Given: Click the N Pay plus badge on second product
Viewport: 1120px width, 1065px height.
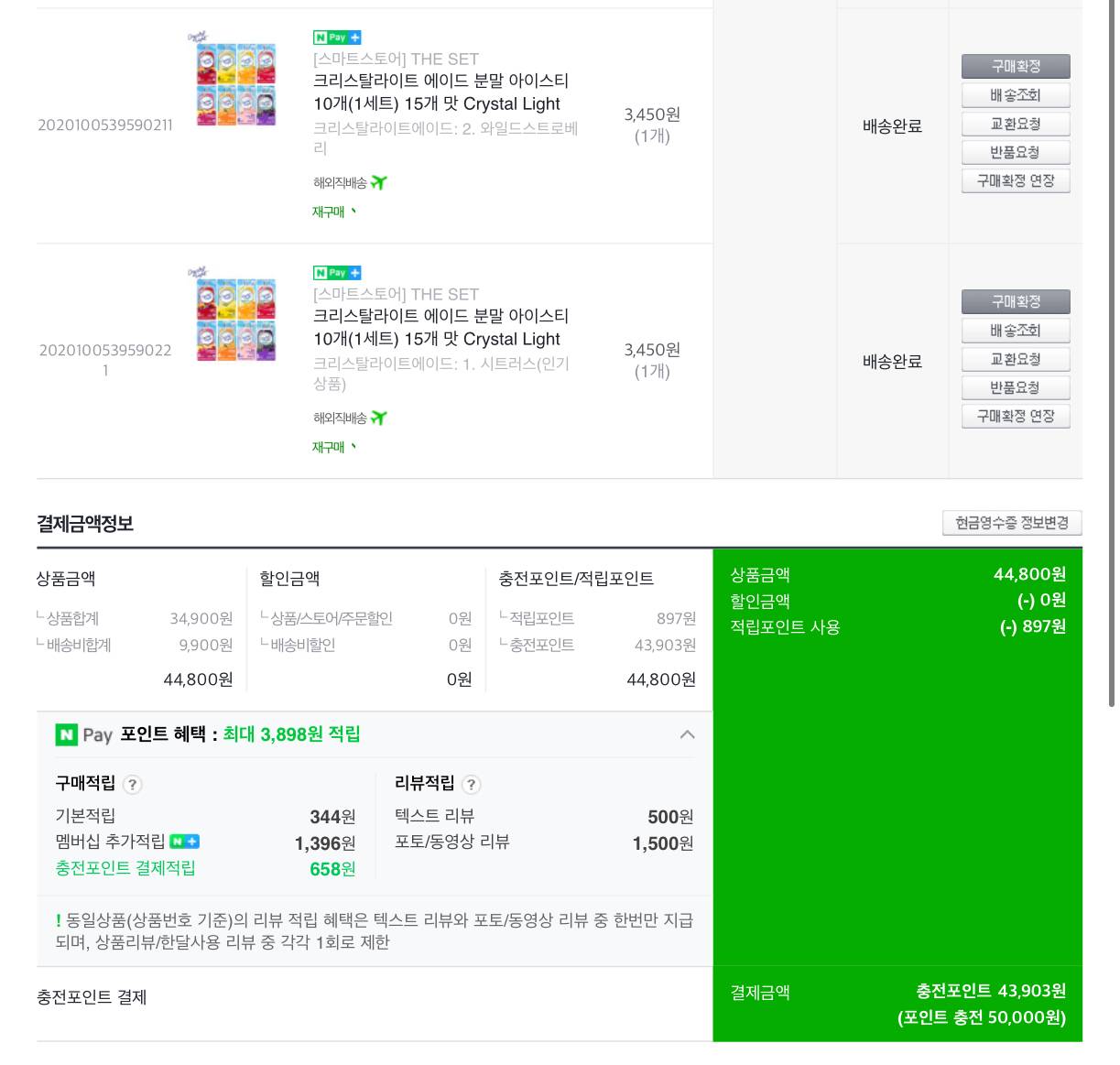Looking at the screenshot, I should tap(337, 273).
